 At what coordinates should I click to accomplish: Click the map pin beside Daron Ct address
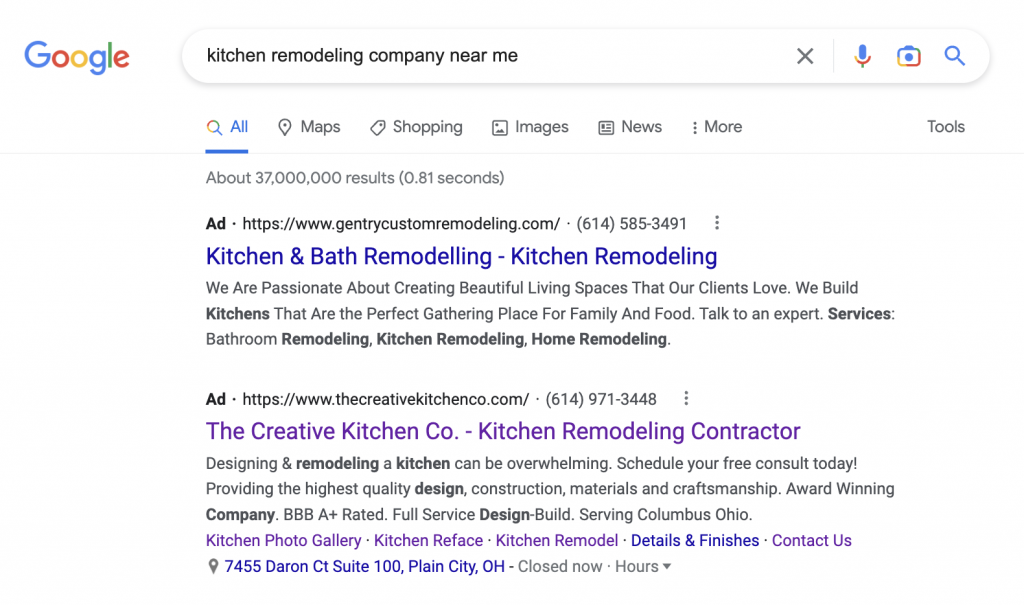tap(213, 566)
